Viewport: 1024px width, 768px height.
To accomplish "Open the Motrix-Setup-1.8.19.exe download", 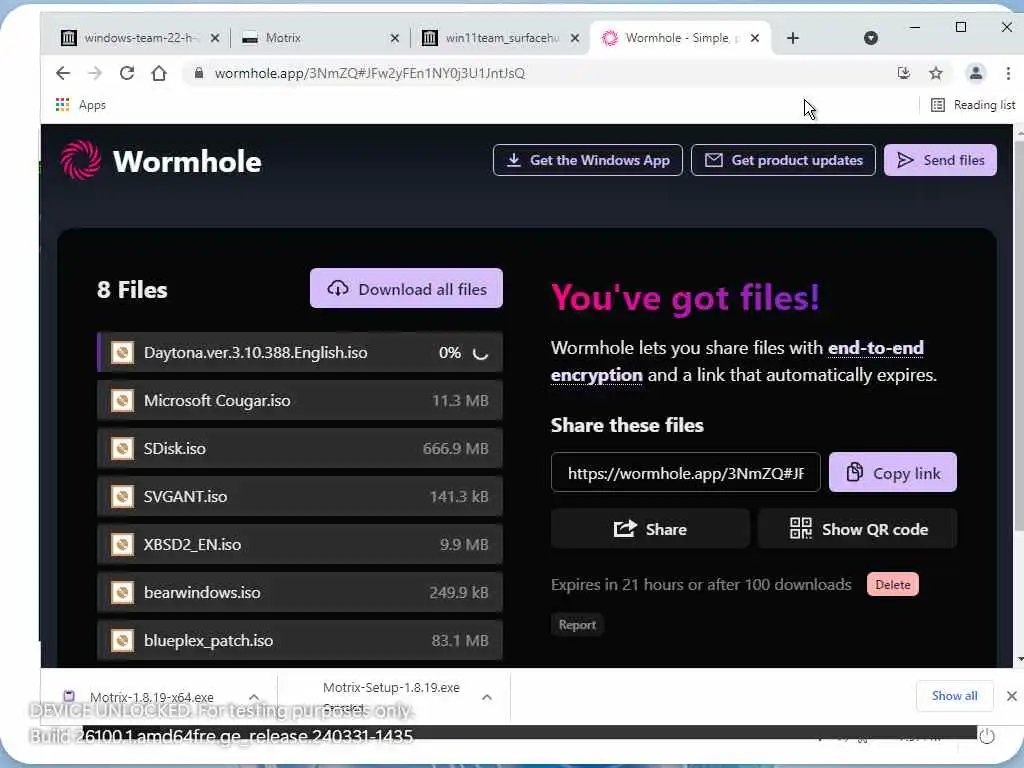I will (391, 688).
